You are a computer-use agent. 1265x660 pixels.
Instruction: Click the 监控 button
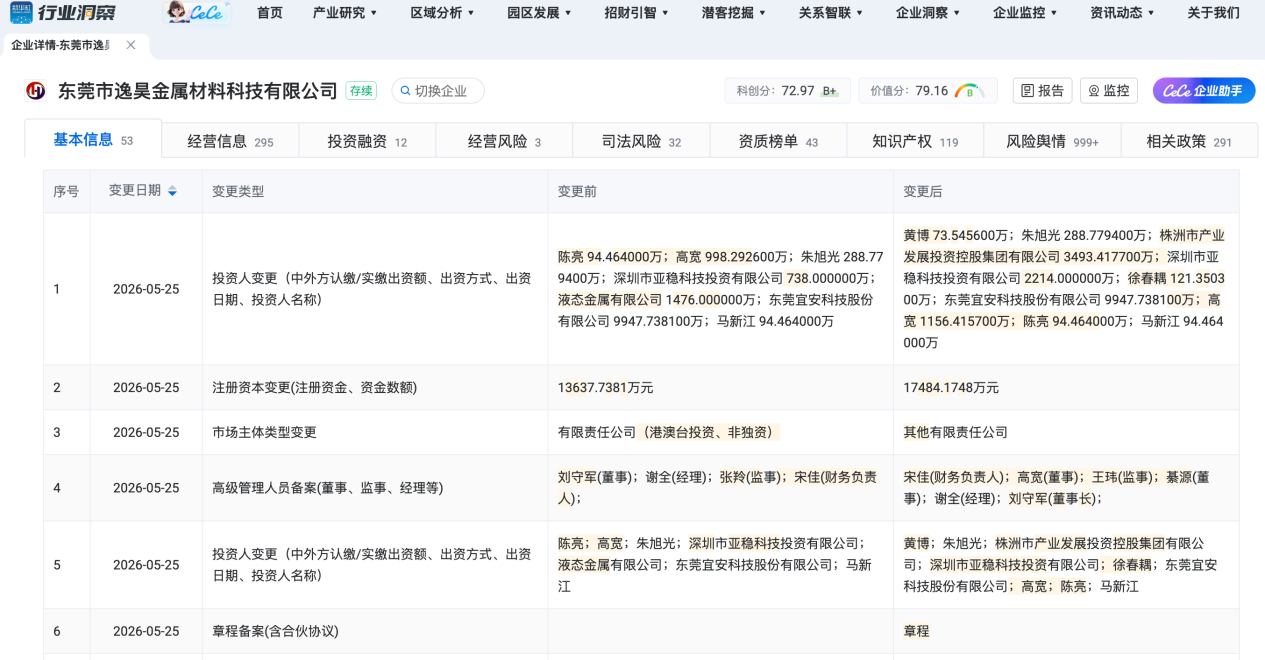pyautogui.click(x=1109, y=91)
